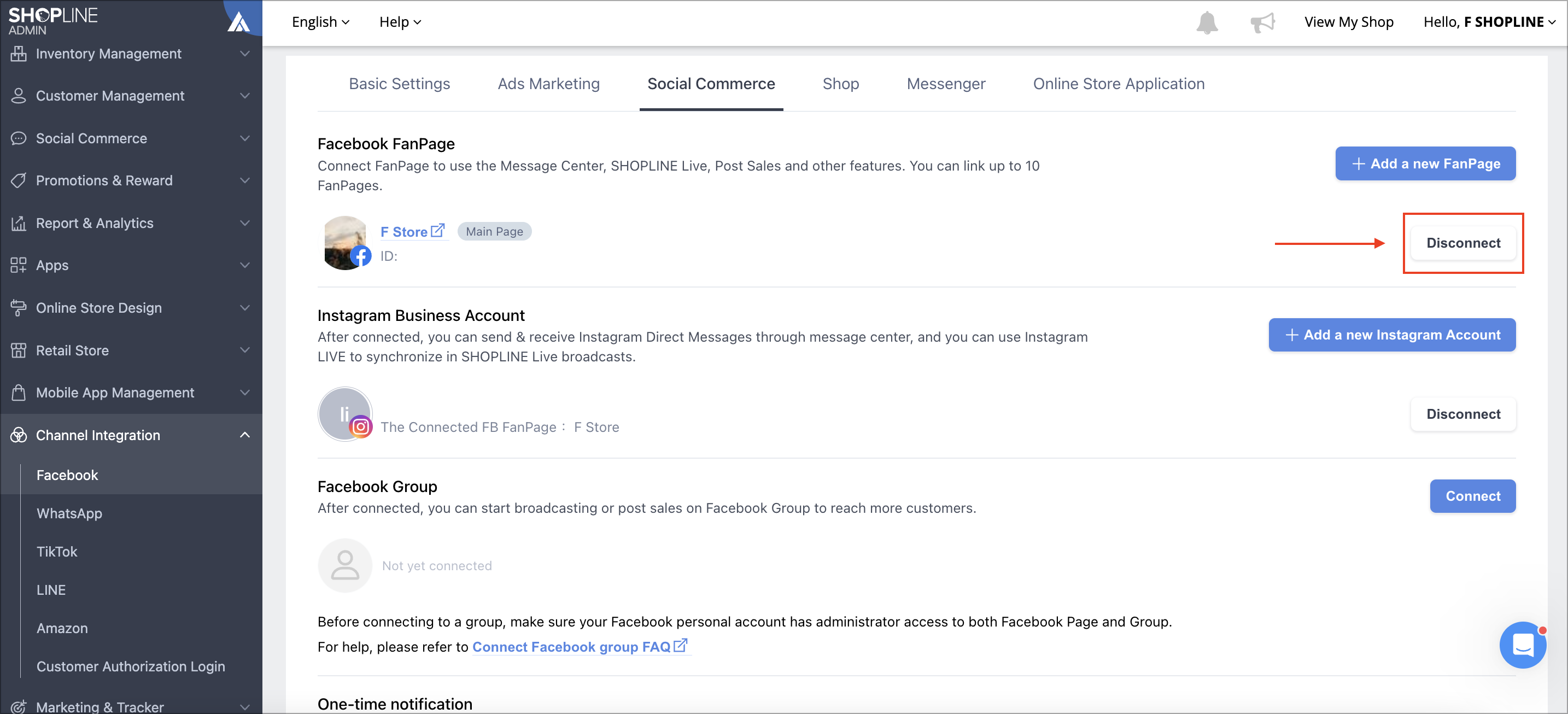The width and height of the screenshot is (1568, 714).
Task: Expand Marketing & Tracker chevron
Action: point(245,707)
